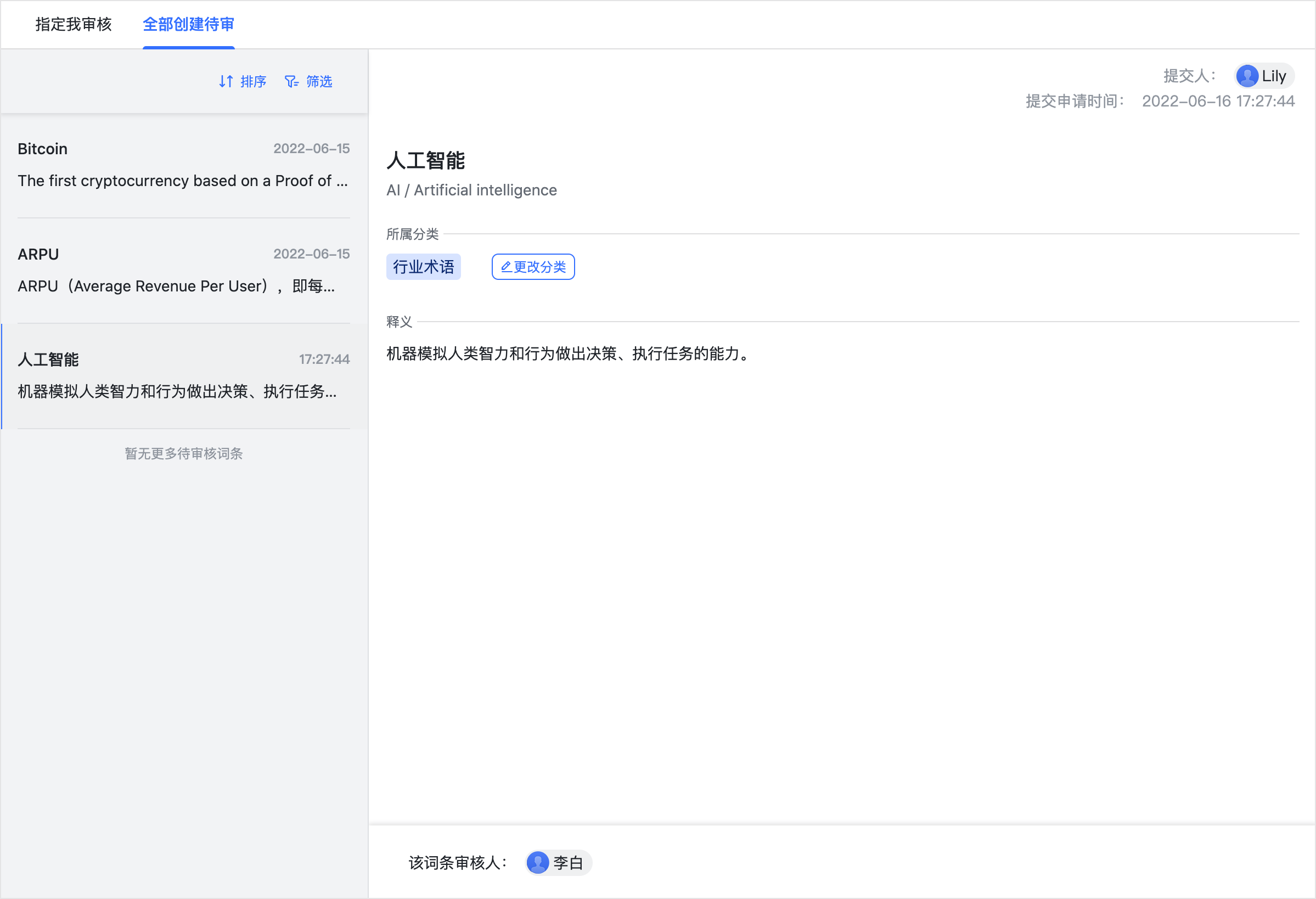Click the Bitcoin description starting 'The first cryptocurrency'
This screenshot has width=1316, height=899.
click(x=182, y=181)
